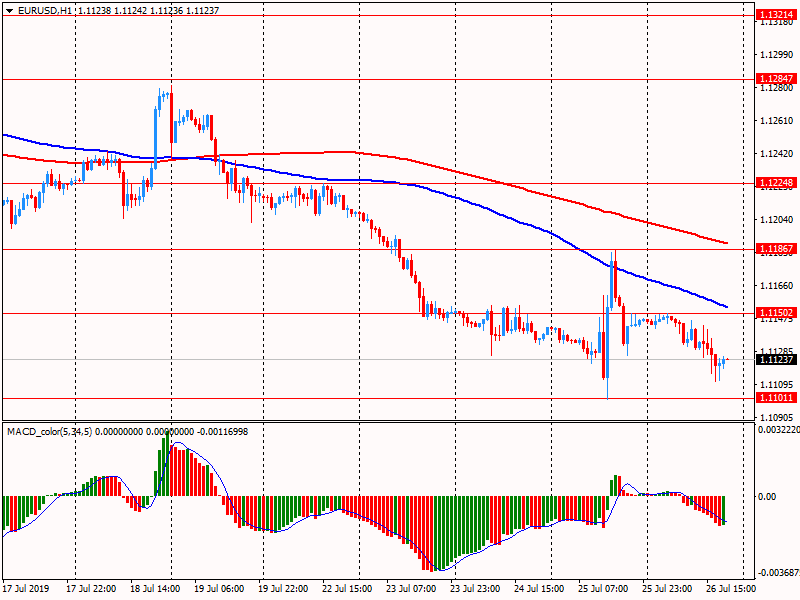Click the 24 Jul 15:00 time label
Image resolution: width=800 pixels, height=600 pixels.
tap(539, 588)
